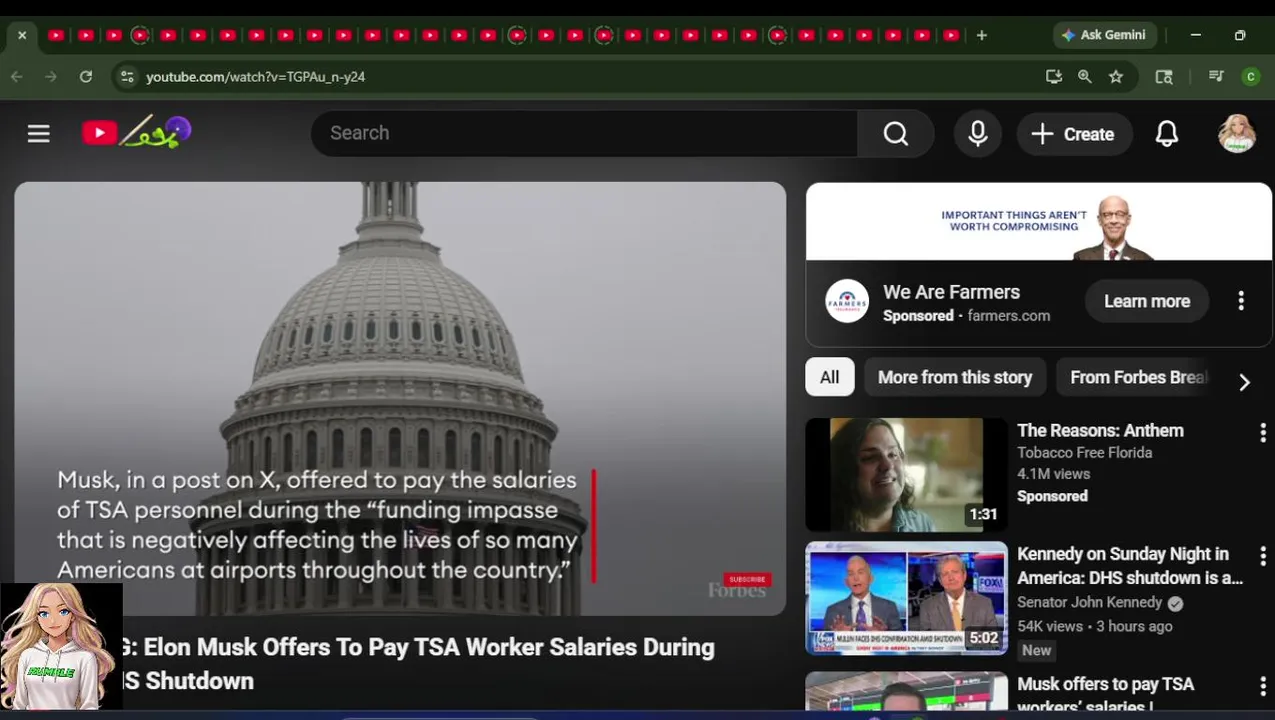View site information icon beside URL
The image size is (1275, 720).
pyautogui.click(x=125, y=76)
